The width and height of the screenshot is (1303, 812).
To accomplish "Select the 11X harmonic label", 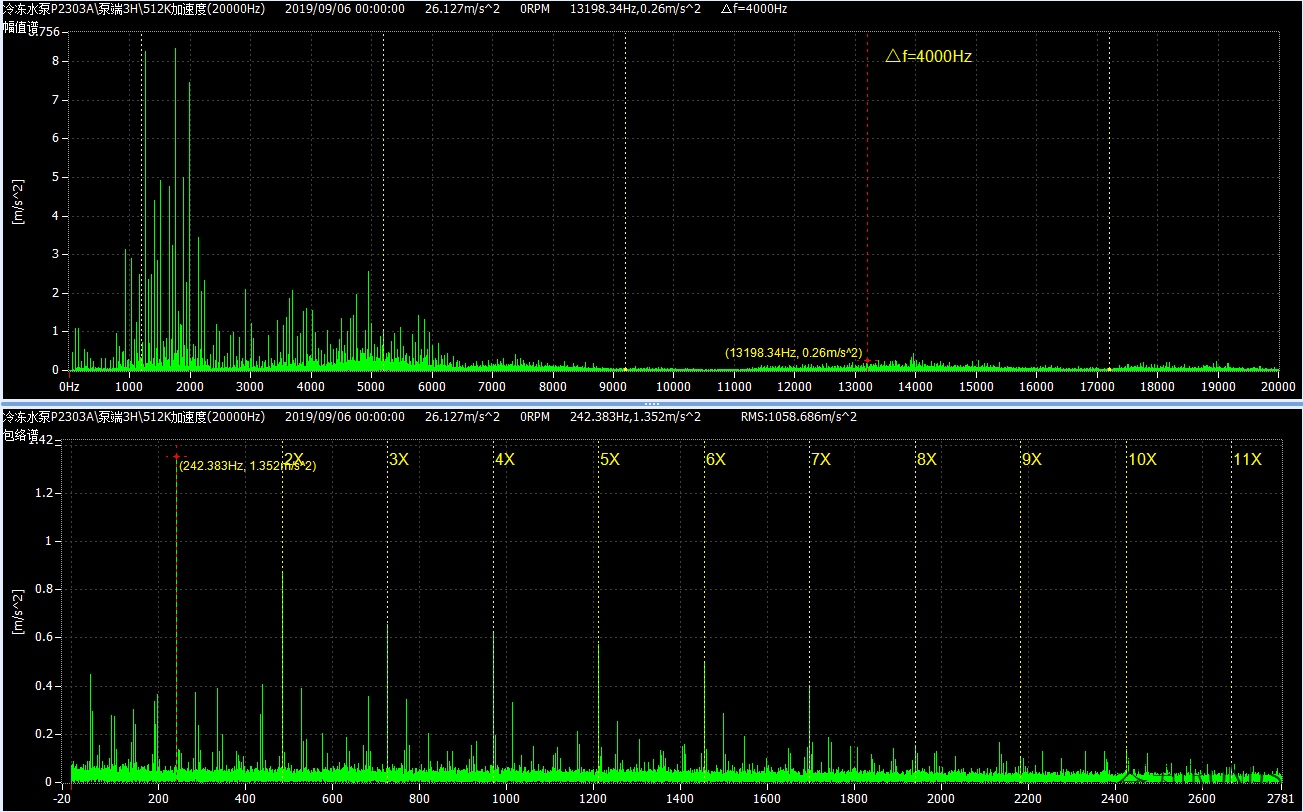I will [x=1247, y=460].
